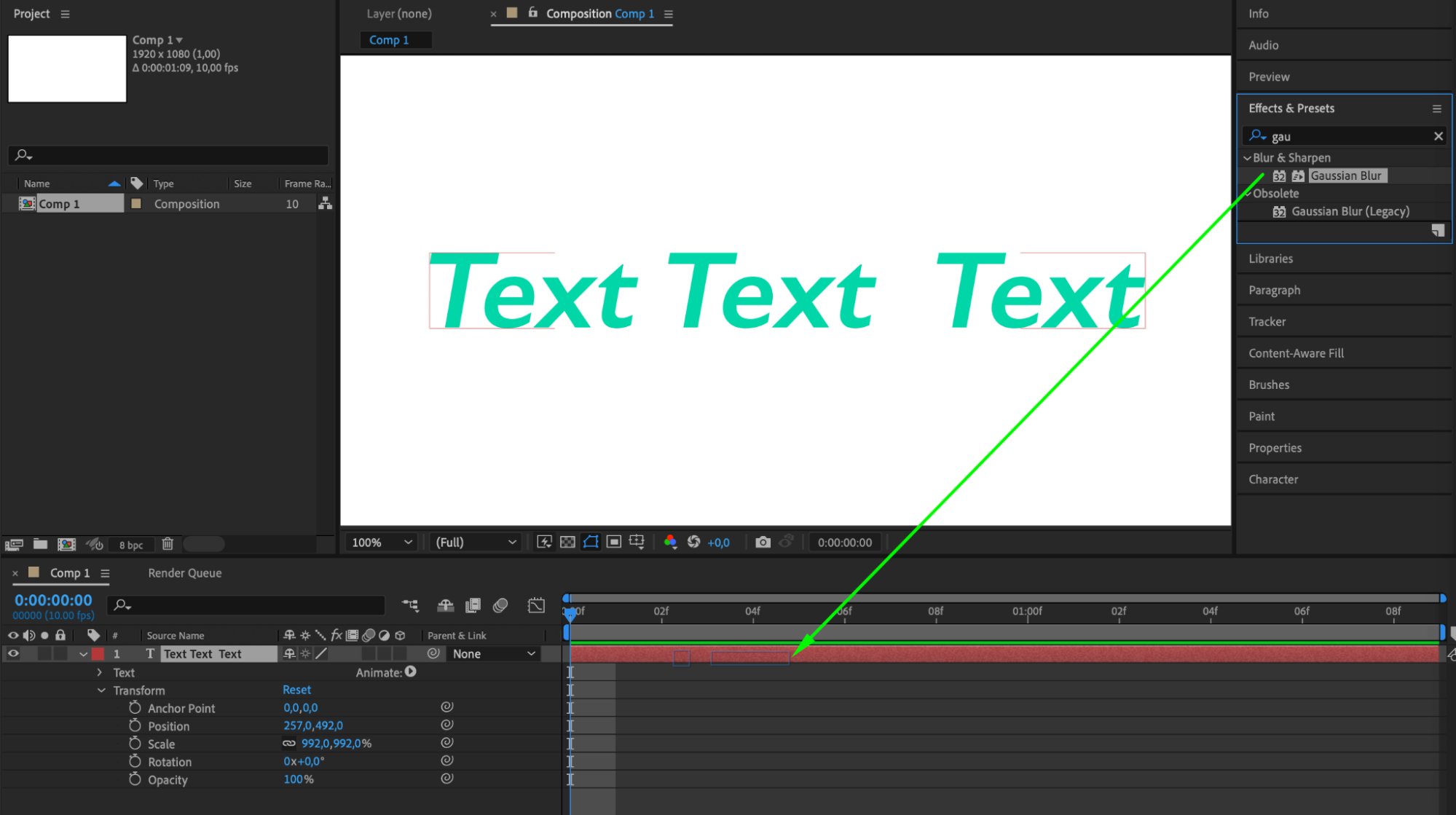Toggle transparency grid in the viewer
This screenshot has height=815, width=1456.
click(x=567, y=542)
